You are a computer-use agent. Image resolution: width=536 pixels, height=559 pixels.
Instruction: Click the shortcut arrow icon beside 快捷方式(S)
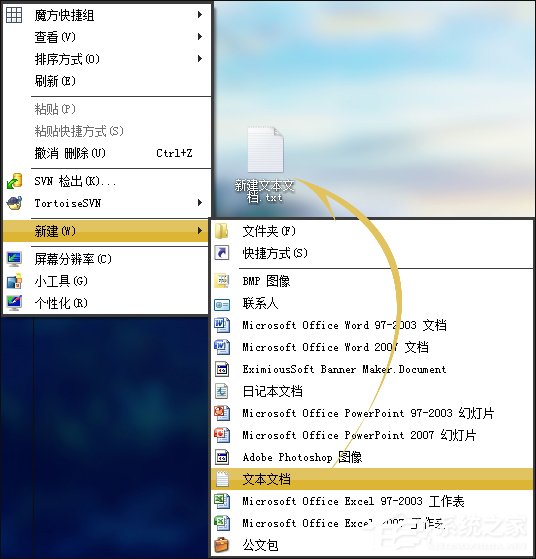click(222, 253)
